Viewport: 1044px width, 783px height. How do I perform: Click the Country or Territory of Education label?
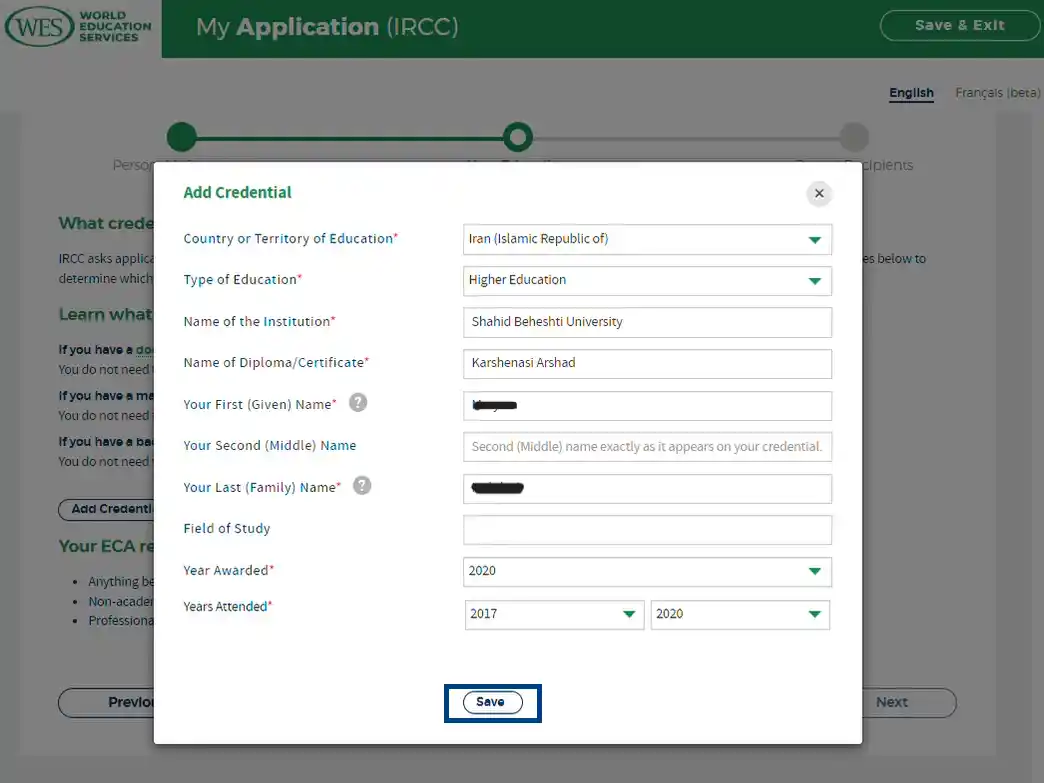290,238
